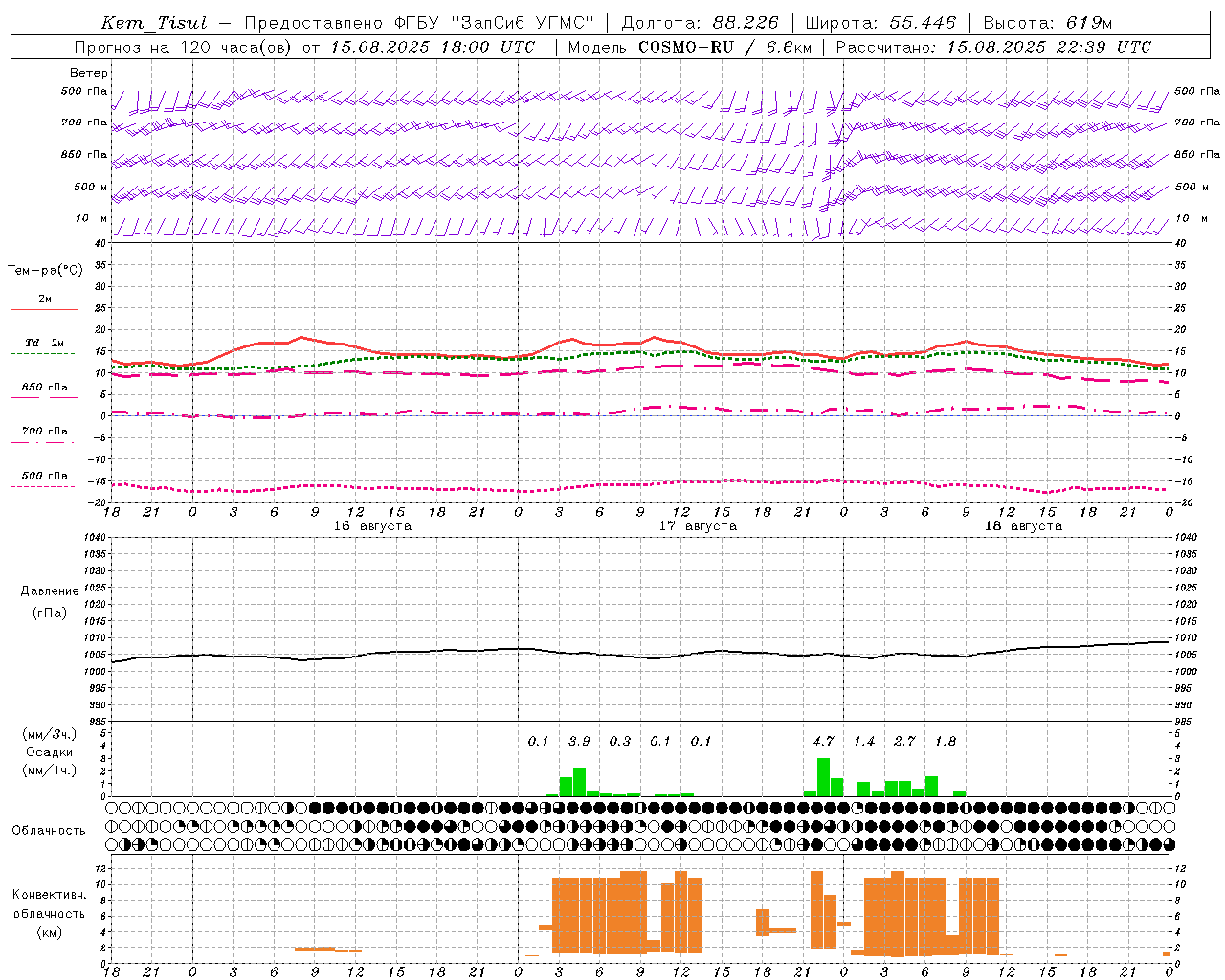Click left-side 500 м wind level label
The height and width of the screenshot is (980, 1225).
pyautogui.click(x=91, y=187)
